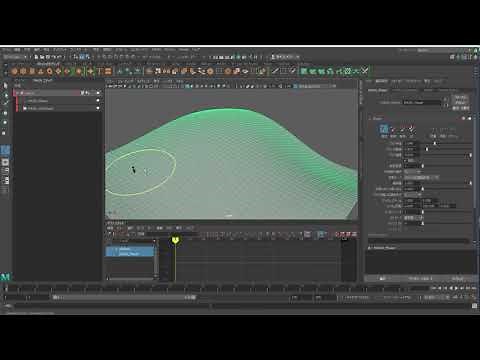
Task: Click the circle button on second target row
Action: click(98, 108)
